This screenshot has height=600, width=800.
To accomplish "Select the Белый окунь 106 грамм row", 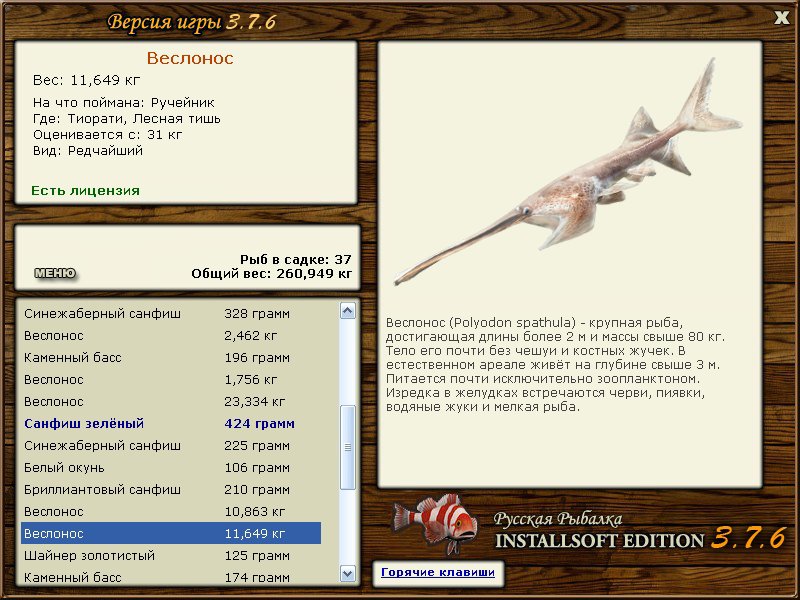I will 171,467.
